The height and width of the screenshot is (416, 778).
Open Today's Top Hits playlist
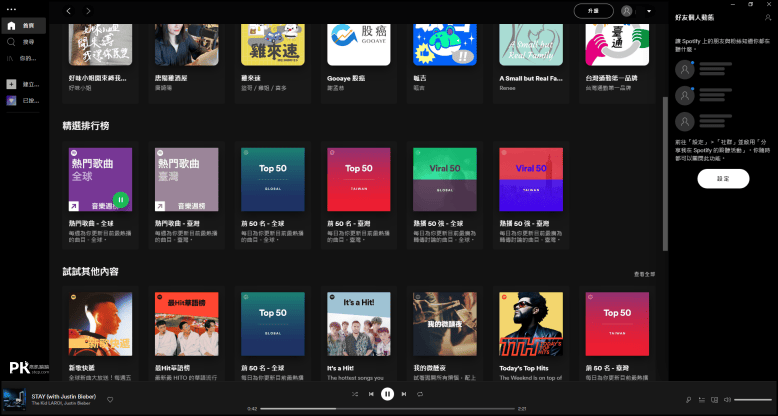[x=531, y=324]
